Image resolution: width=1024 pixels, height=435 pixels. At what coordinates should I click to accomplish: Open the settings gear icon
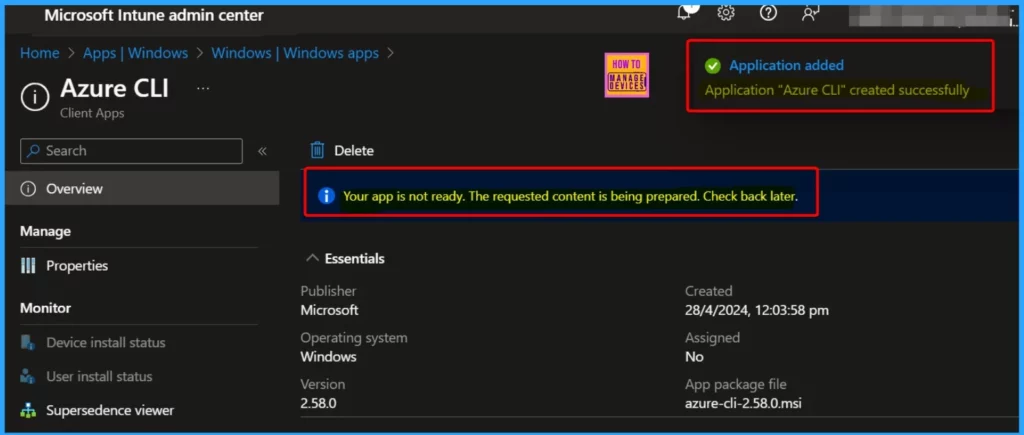(x=726, y=13)
